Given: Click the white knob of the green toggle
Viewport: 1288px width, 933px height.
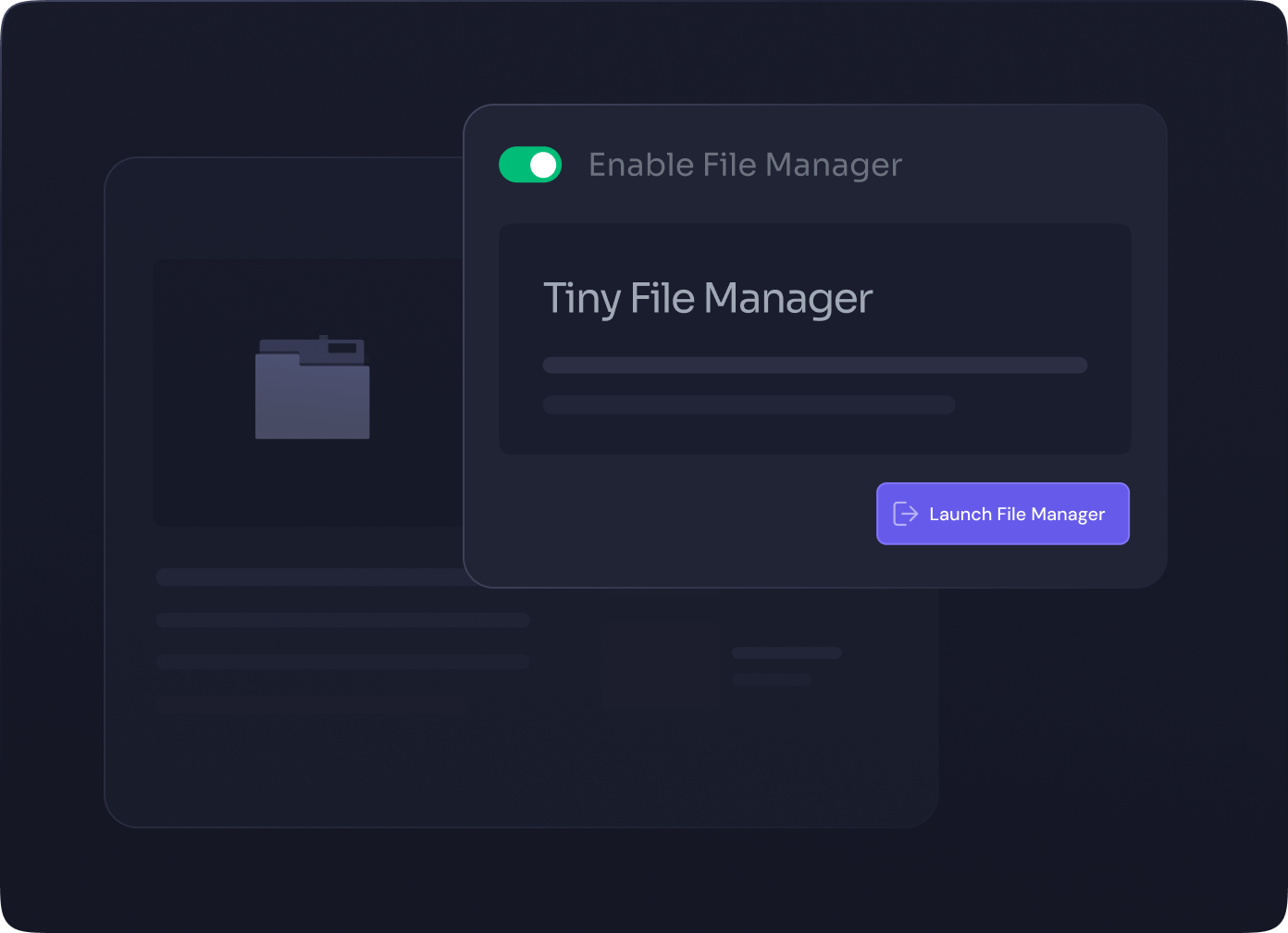Looking at the screenshot, I should (x=543, y=165).
